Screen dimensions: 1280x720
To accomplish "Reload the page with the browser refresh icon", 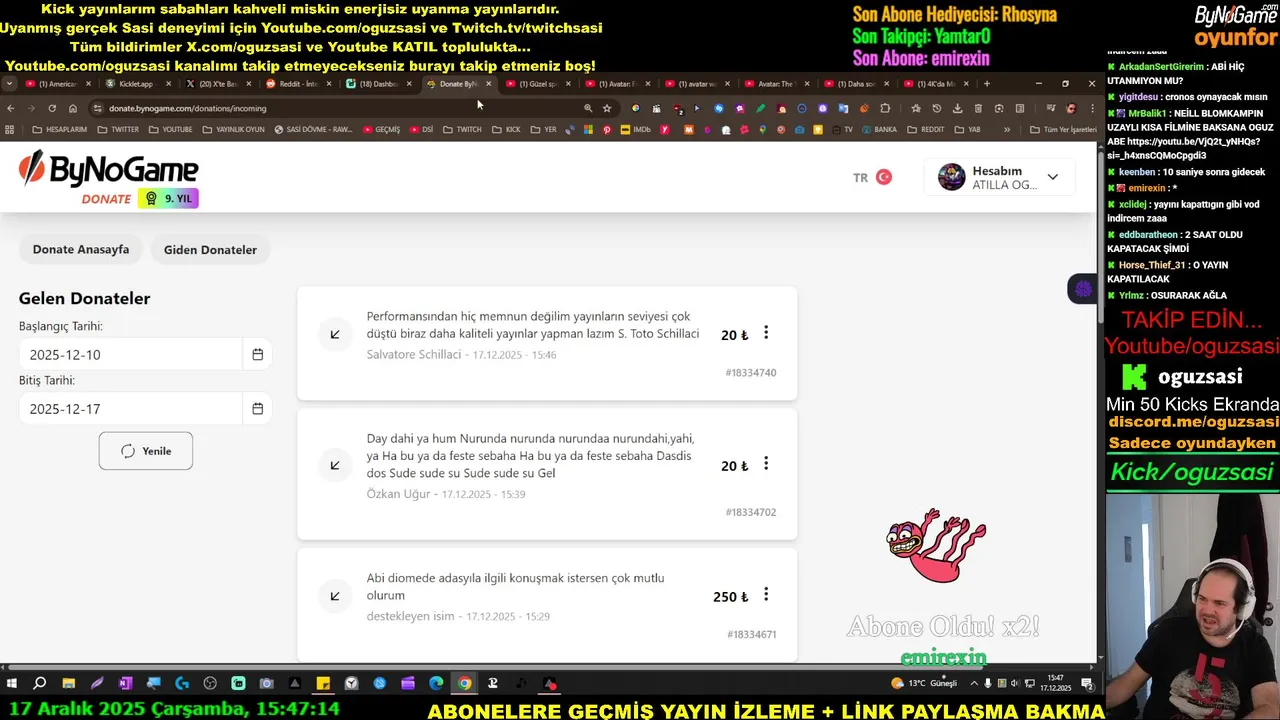I will pos(52,108).
